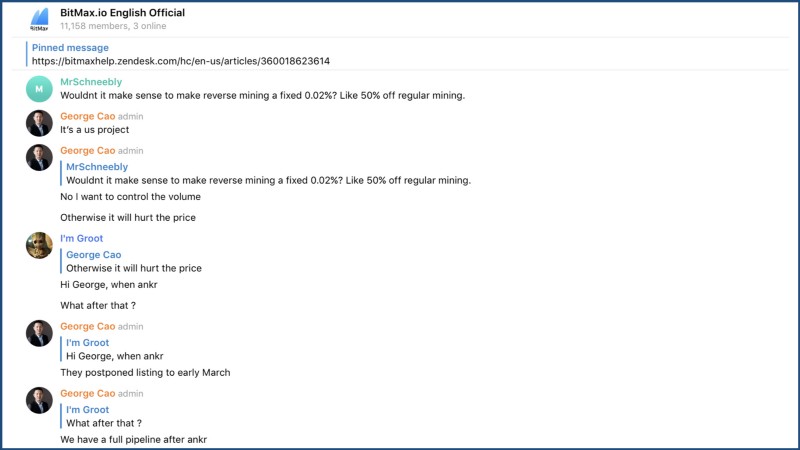Click George Cao's avatar beside the full pipeline message

(39, 401)
